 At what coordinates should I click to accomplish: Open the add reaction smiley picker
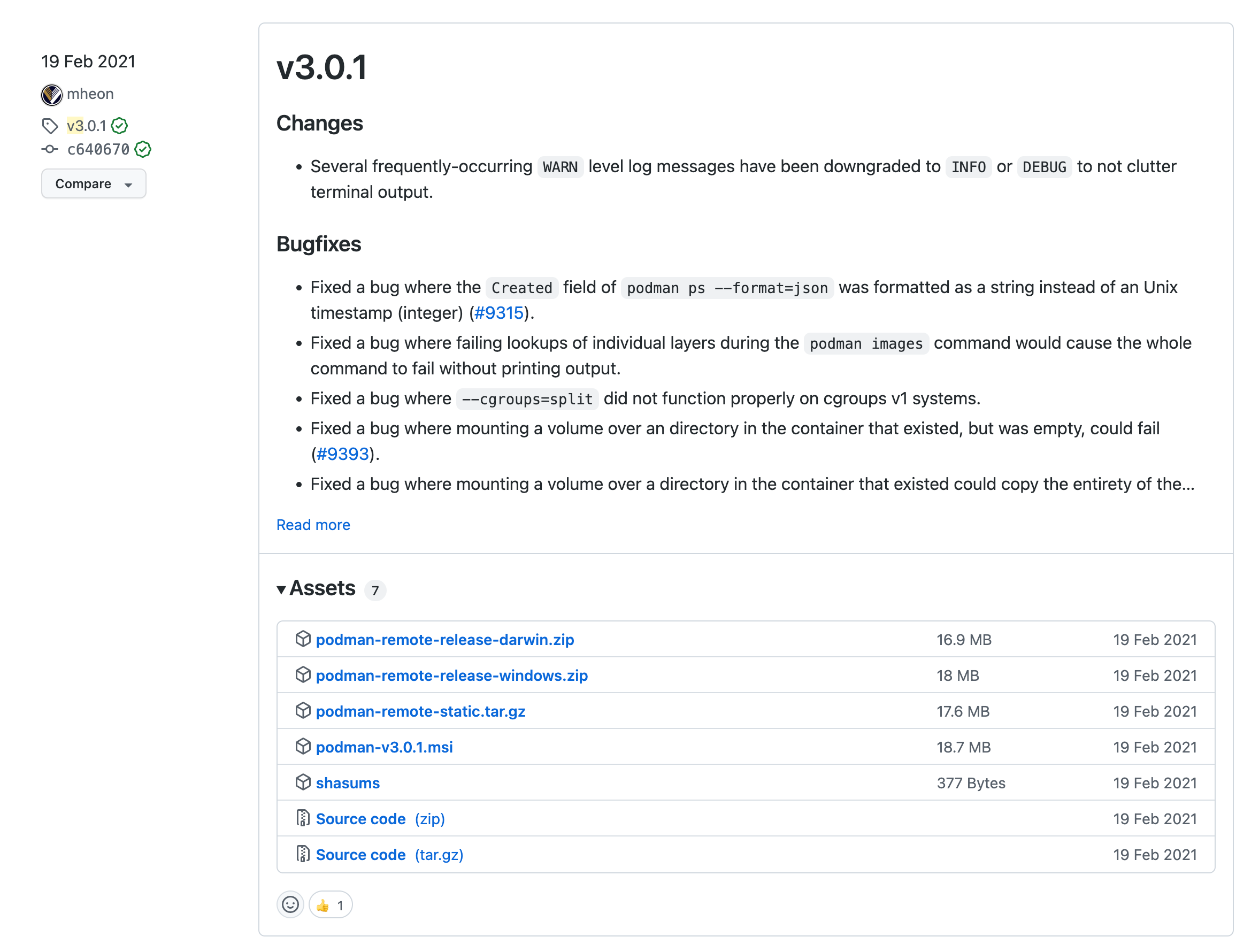[290, 905]
